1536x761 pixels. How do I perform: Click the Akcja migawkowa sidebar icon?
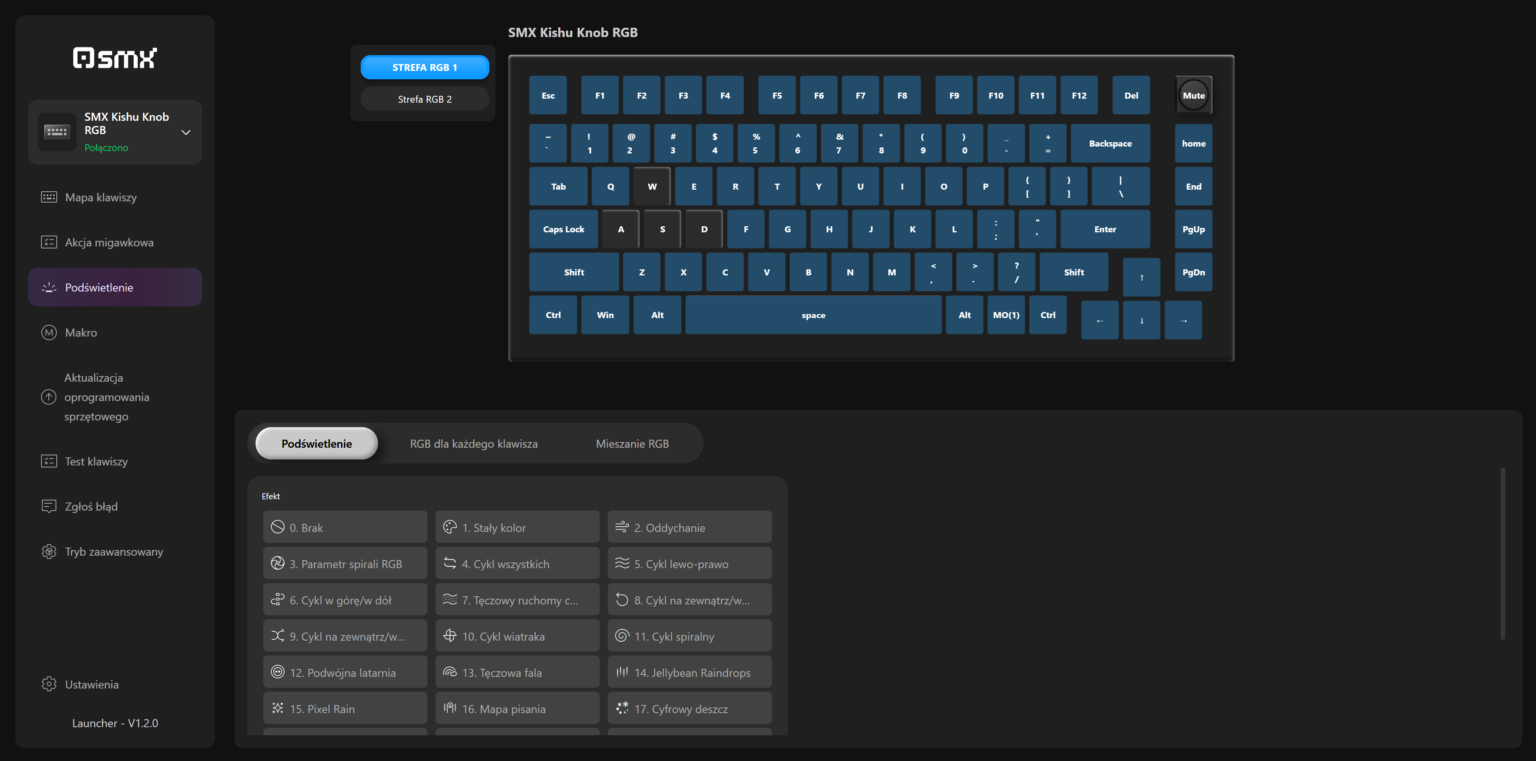[49, 242]
